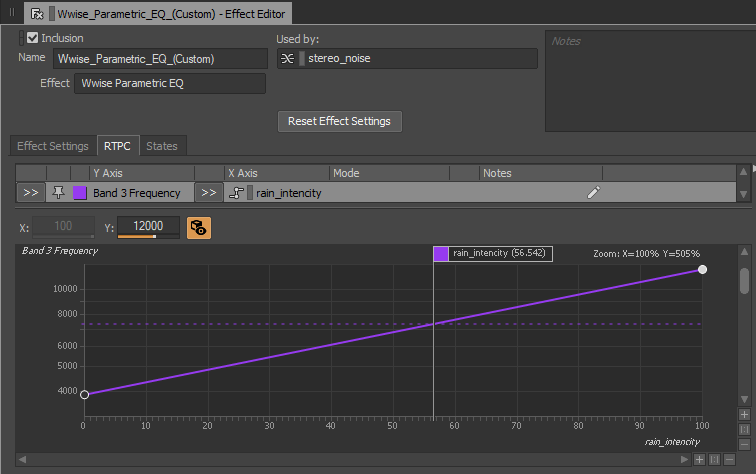
Task: Select the curve point at X 0
Action: pos(84,394)
